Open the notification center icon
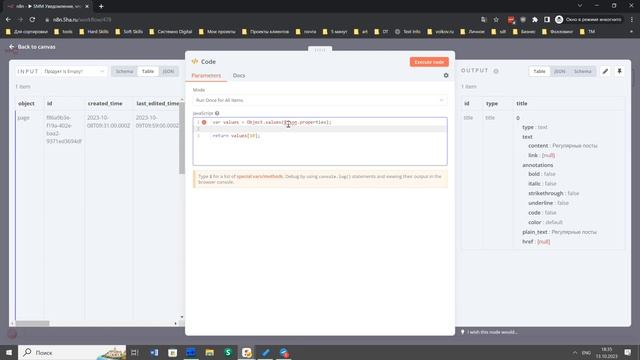The image size is (640, 360). 628,352
